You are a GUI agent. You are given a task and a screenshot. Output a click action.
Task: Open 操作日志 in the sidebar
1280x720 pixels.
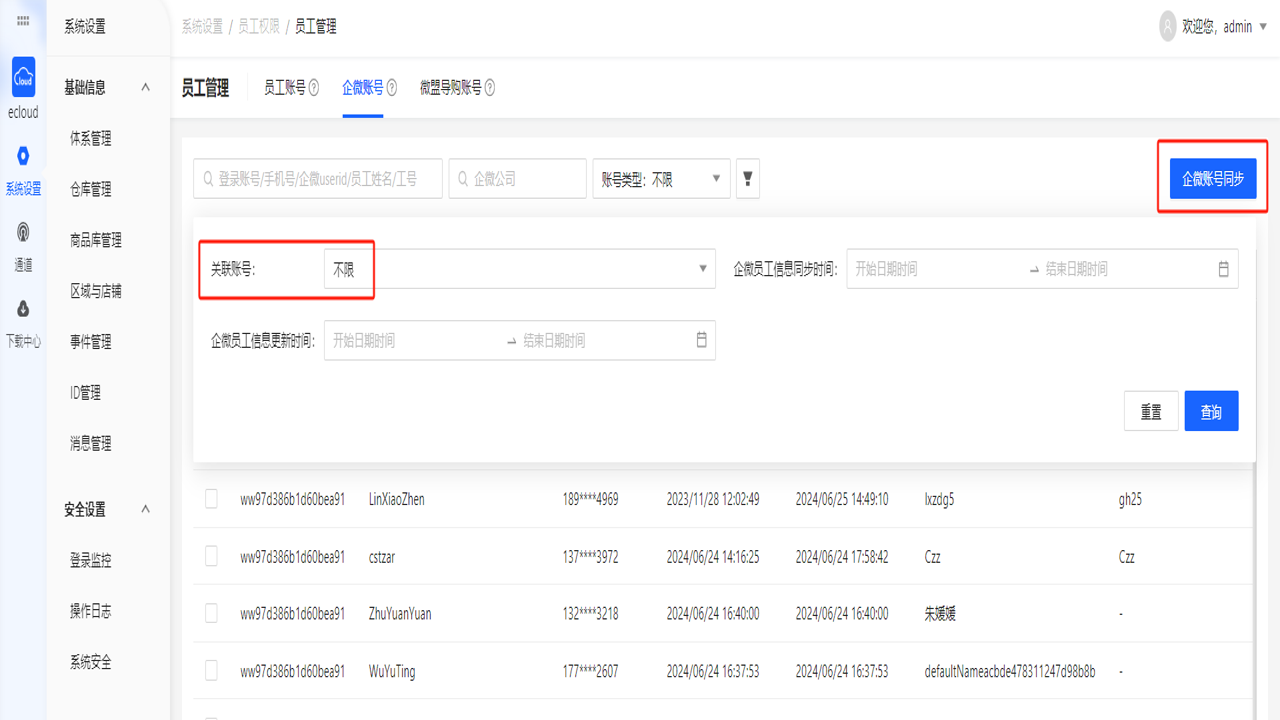click(x=91, y=611)
